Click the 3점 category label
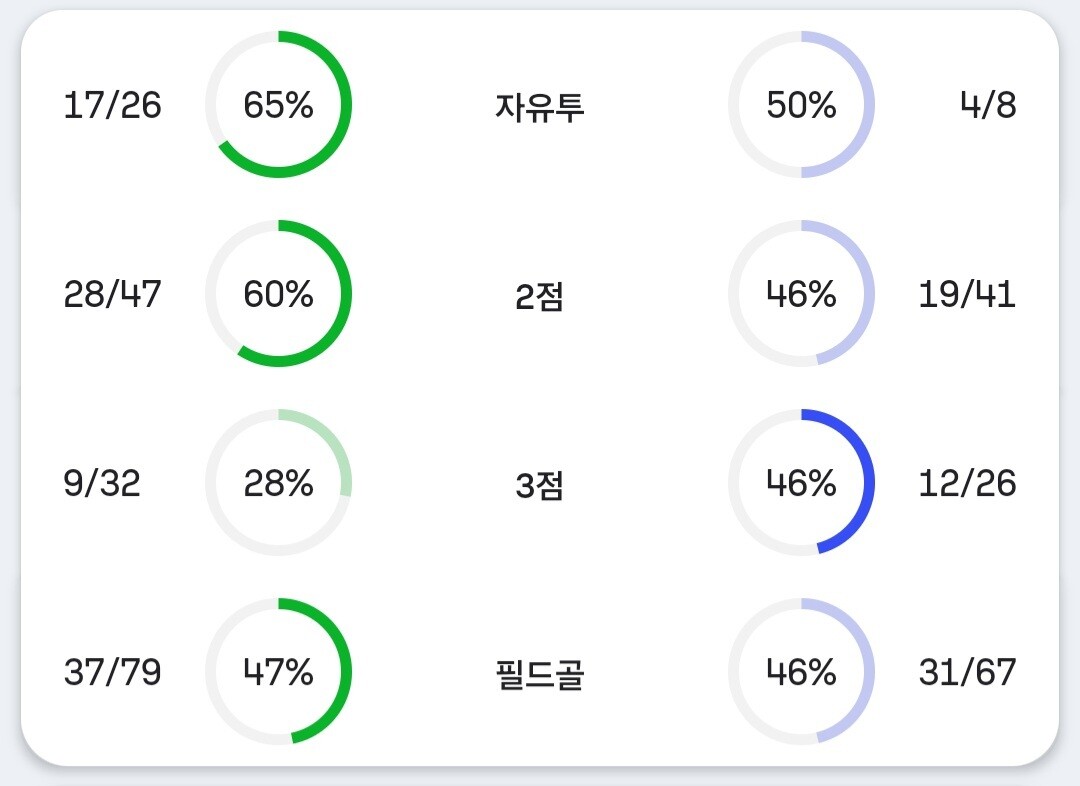Image resolution: width=1080 pixels, height=786 pixels. 539,485
